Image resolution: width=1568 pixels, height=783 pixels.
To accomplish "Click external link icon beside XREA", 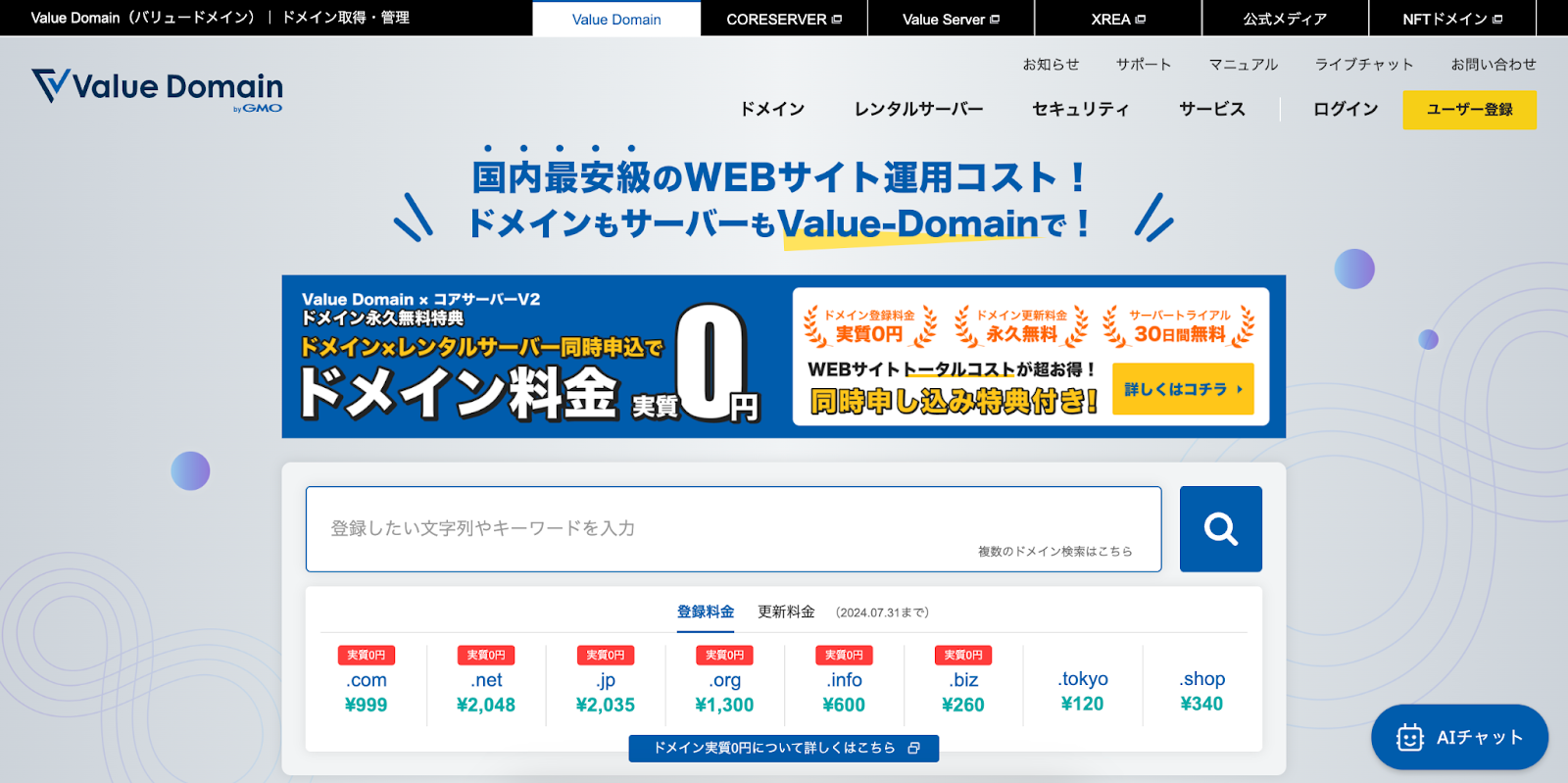I will click(1141, 20).
